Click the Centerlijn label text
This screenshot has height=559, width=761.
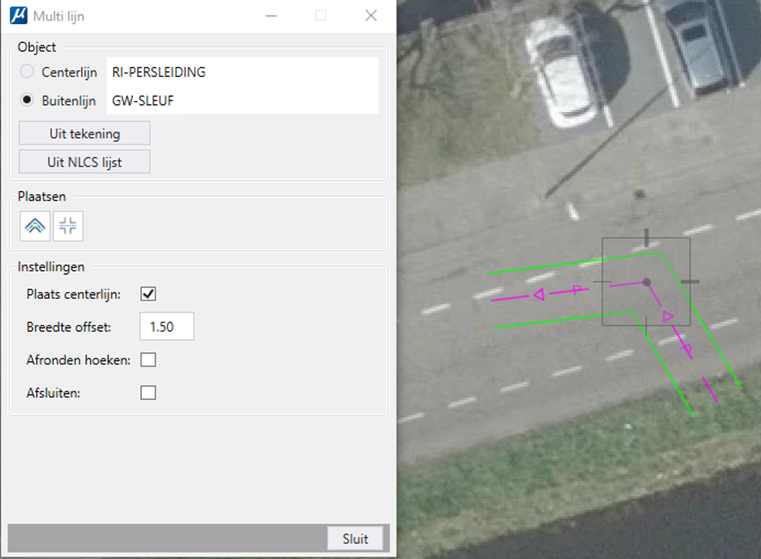69,72
